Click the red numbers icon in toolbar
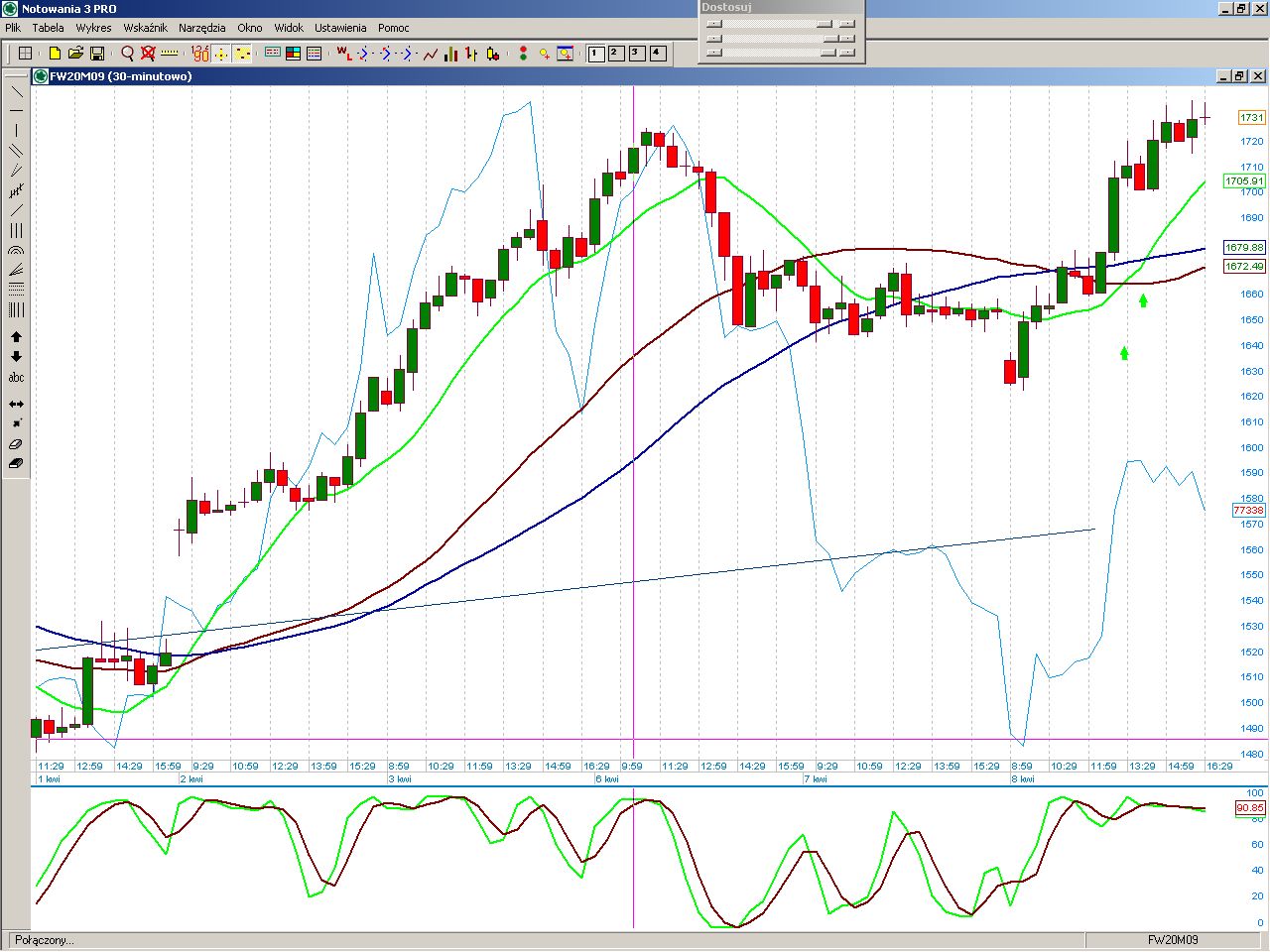The image size is (1270, 952). pyautogui.click(x=199, y=54)
